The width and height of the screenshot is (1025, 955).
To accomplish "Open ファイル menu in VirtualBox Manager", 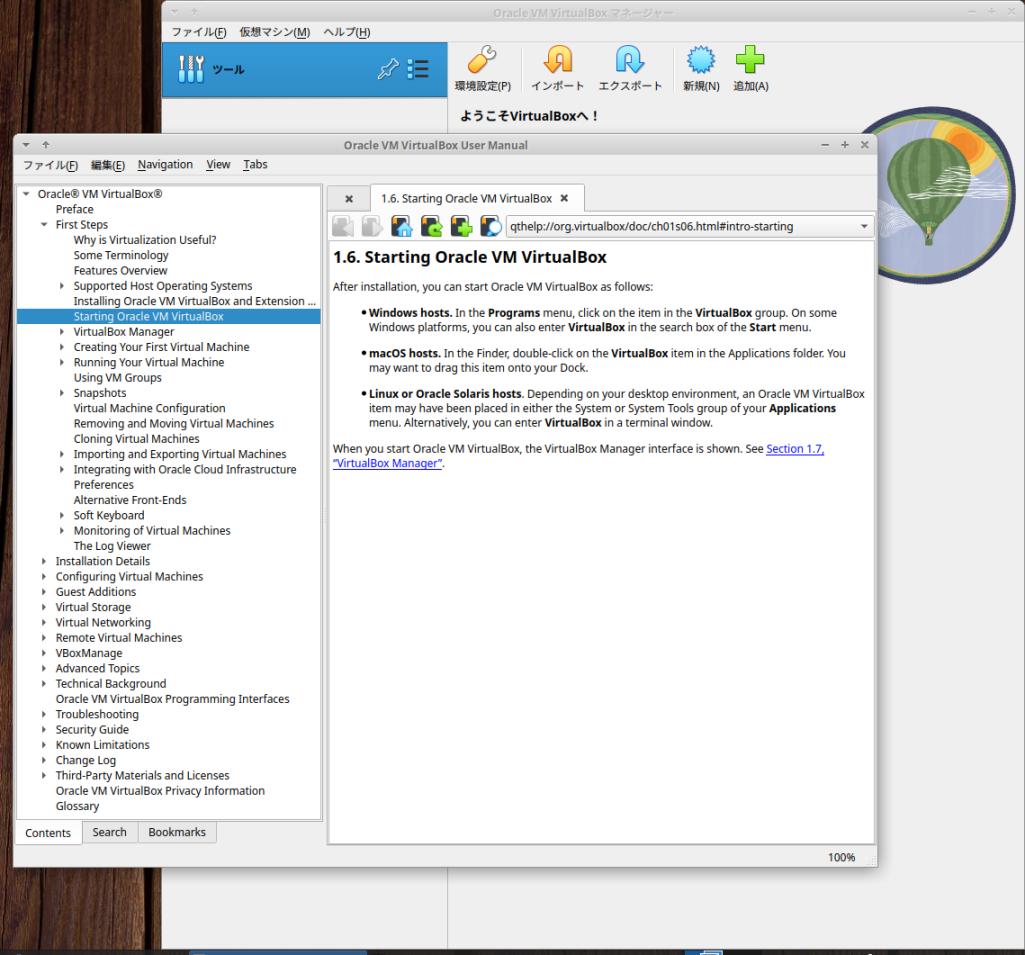I will (199, 32).
